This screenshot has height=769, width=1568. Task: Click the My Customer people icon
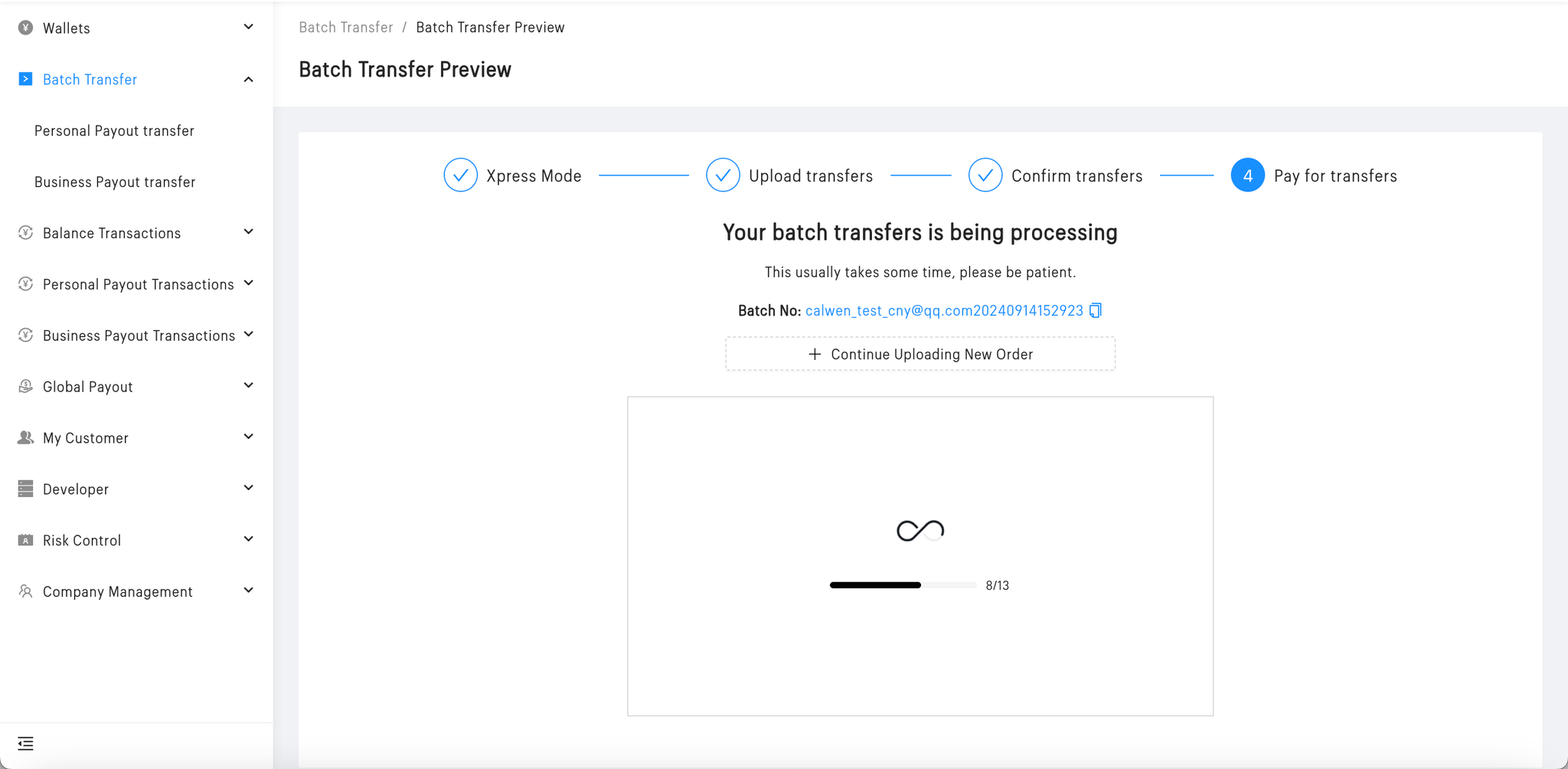pyautogui.click(x=25, y=437)
